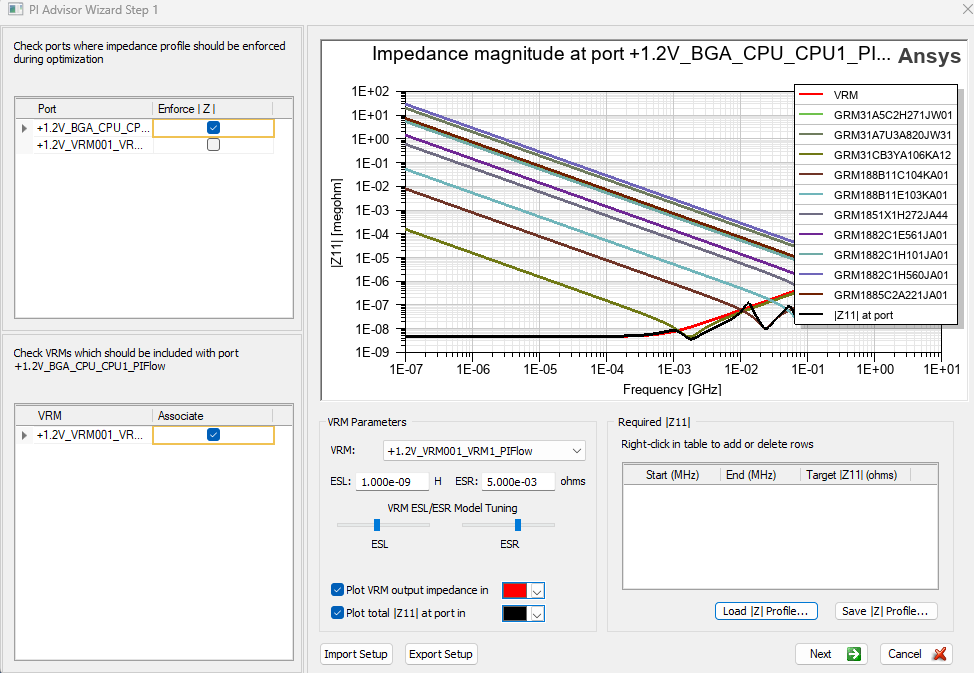This screenshot has width=974, height=673.
Task: Uncheck Enforce |Z| for +1.2V_BGA_CPU port
Action: click(x=213, y=128)
